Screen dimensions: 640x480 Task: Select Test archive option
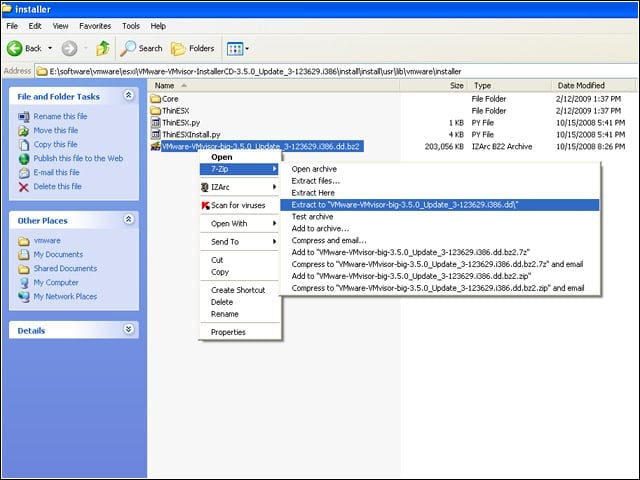[440, 217]
